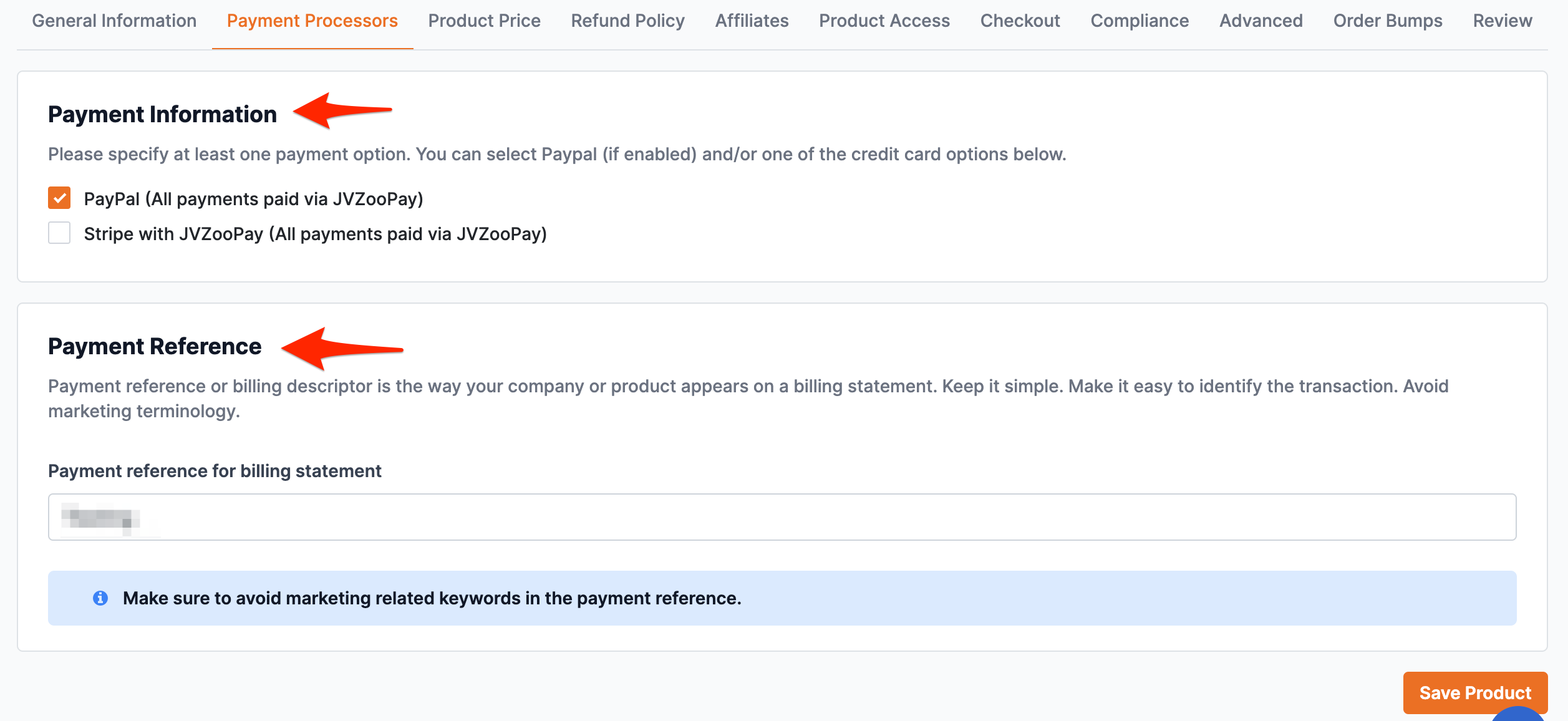1568x721 pixels.
Task: Click the PayPal (All payments paid via JVZooPay) label
Action: pyautogui.click(x=254, y=199)
